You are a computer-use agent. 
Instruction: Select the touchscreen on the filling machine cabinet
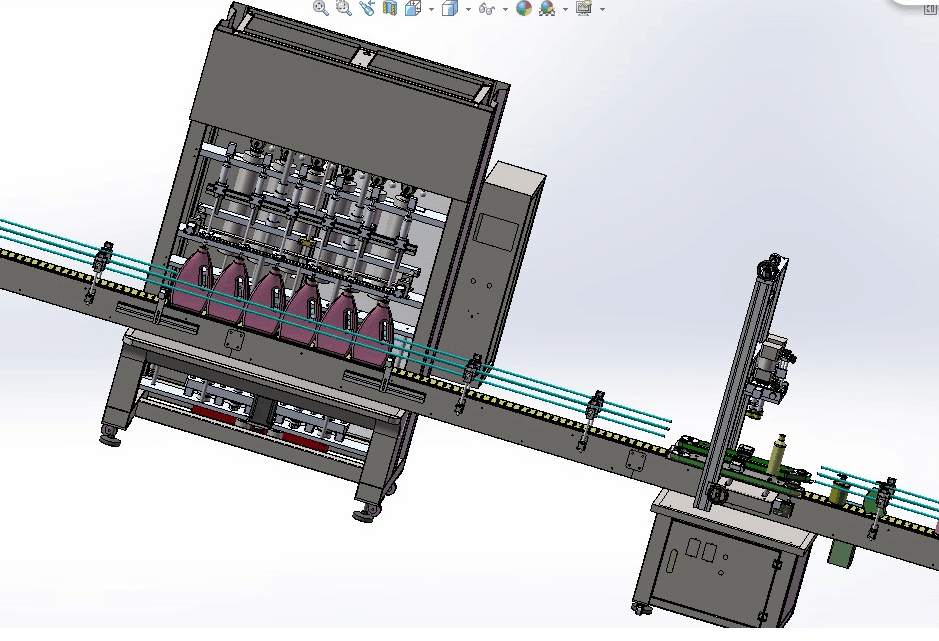pos(491,229)
